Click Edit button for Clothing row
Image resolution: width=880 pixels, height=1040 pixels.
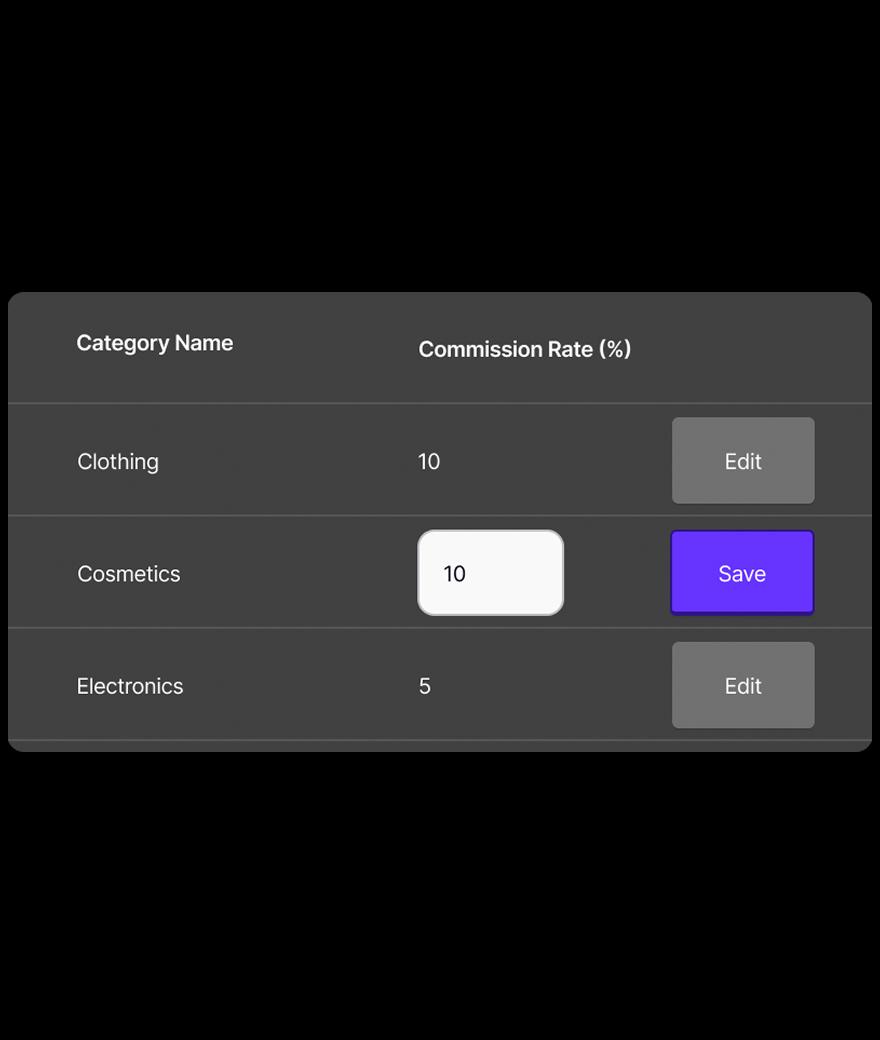point(743,461)
